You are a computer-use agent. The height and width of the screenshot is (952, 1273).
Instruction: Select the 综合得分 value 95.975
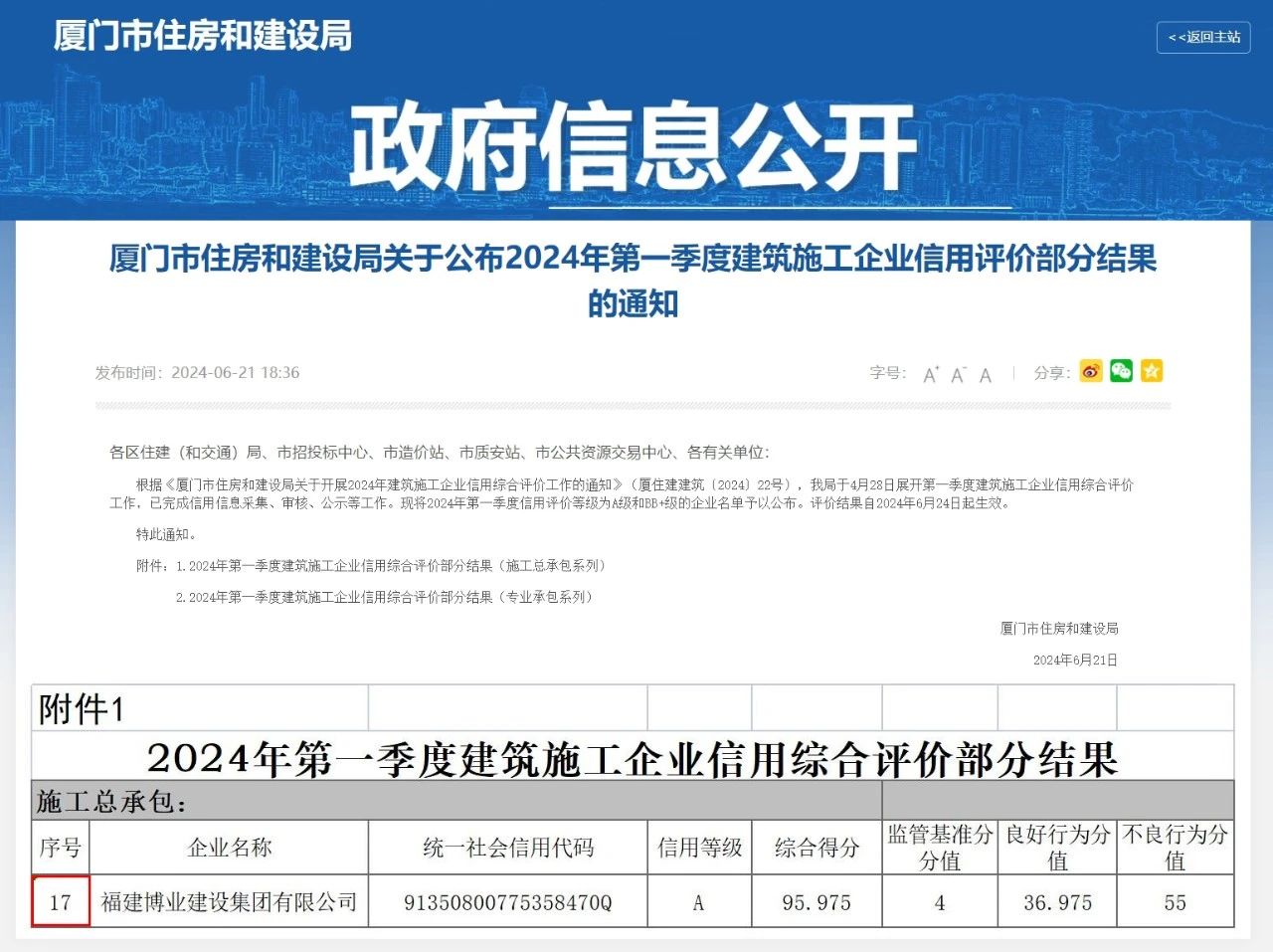click(x=816, y=902)
